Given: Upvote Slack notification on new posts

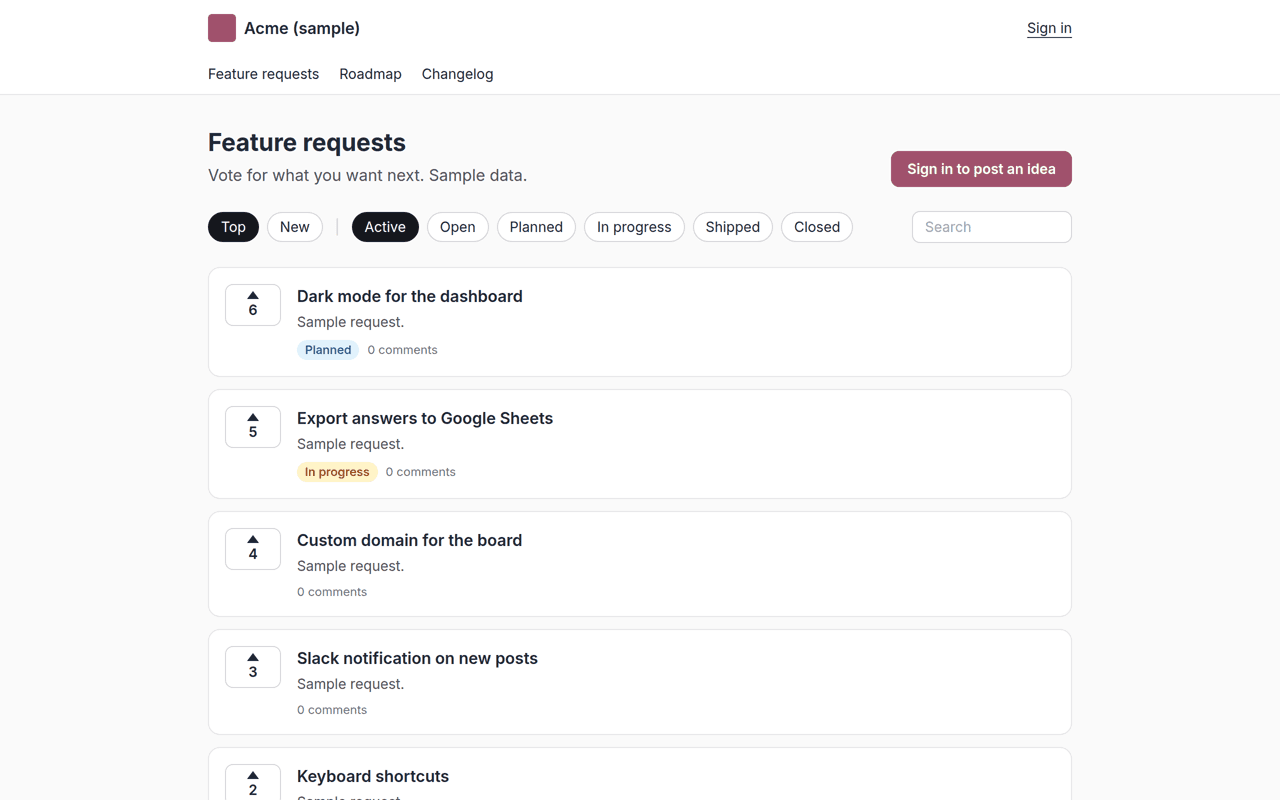Looking at the screenshot, I should [x=253, y=667].
